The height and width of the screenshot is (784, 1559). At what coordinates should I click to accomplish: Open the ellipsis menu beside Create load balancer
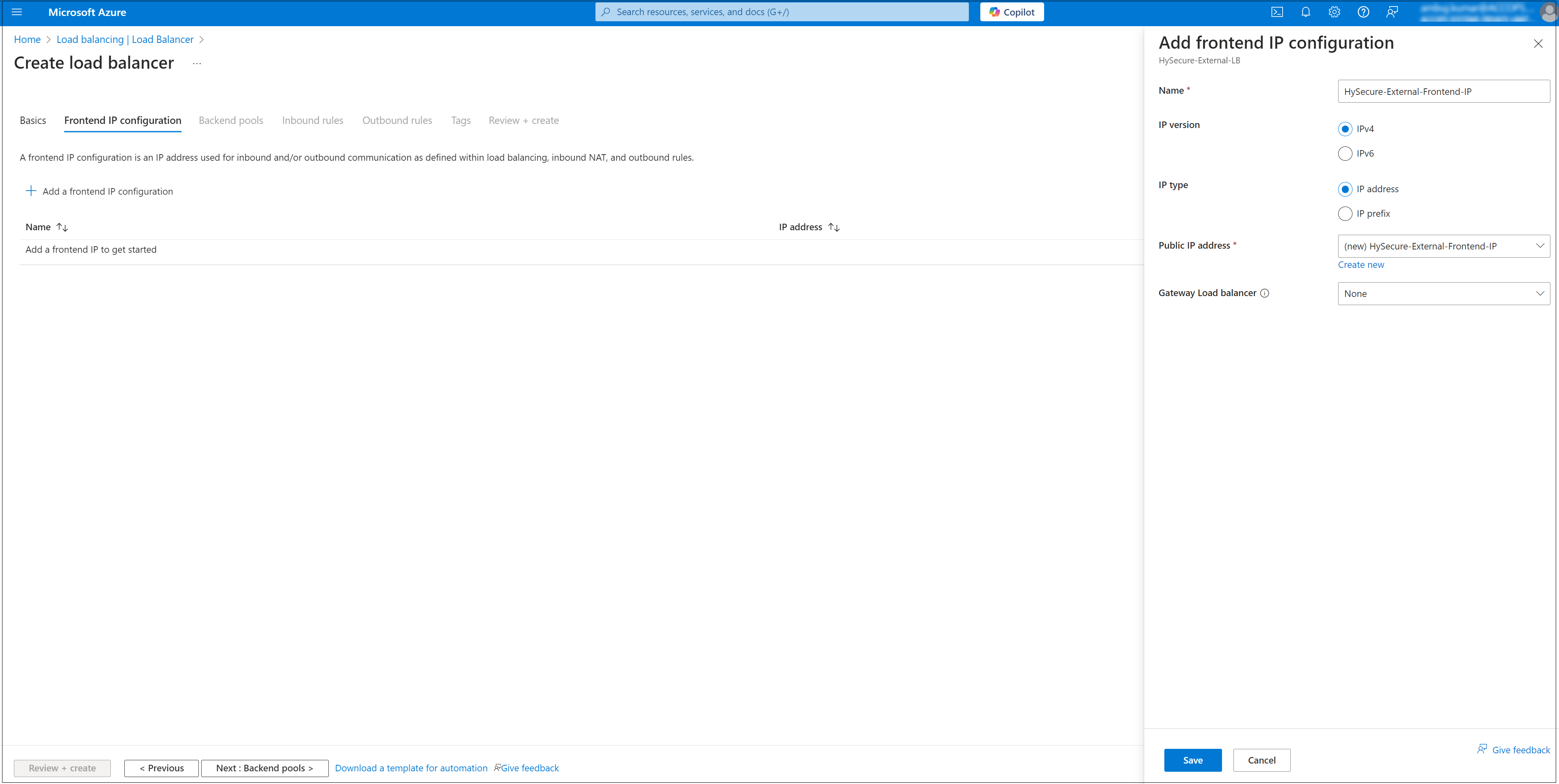pos(197,63)
